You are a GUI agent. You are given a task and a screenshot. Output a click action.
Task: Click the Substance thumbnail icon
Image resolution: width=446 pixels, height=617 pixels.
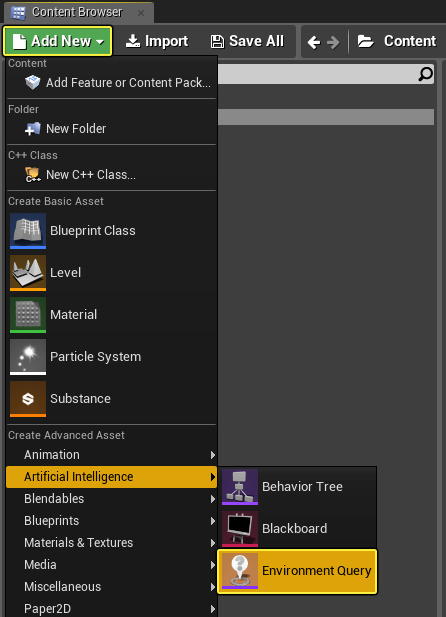click(x=28, y=399)
